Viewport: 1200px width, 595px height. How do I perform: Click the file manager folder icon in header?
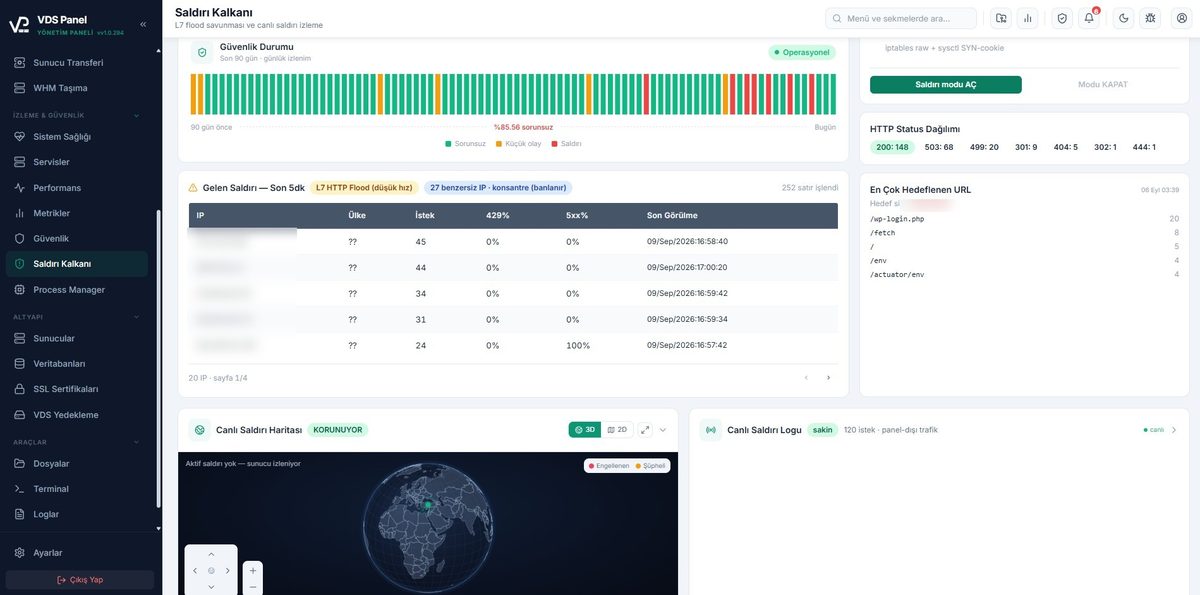(x=1001, y=18)
